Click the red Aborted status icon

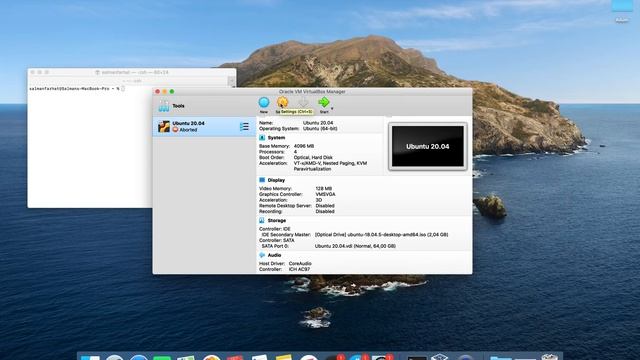click(175, 130)
